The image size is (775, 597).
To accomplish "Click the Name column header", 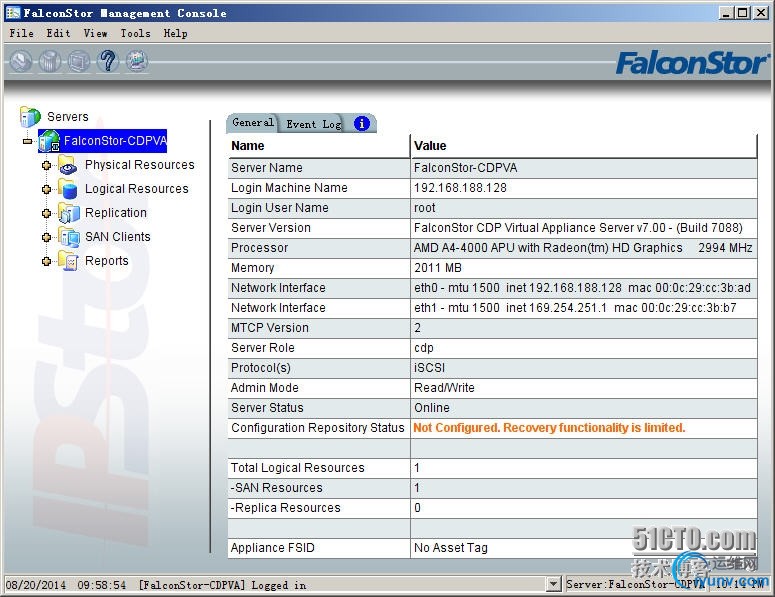I will pyautogui.click(x=319, y=146).
